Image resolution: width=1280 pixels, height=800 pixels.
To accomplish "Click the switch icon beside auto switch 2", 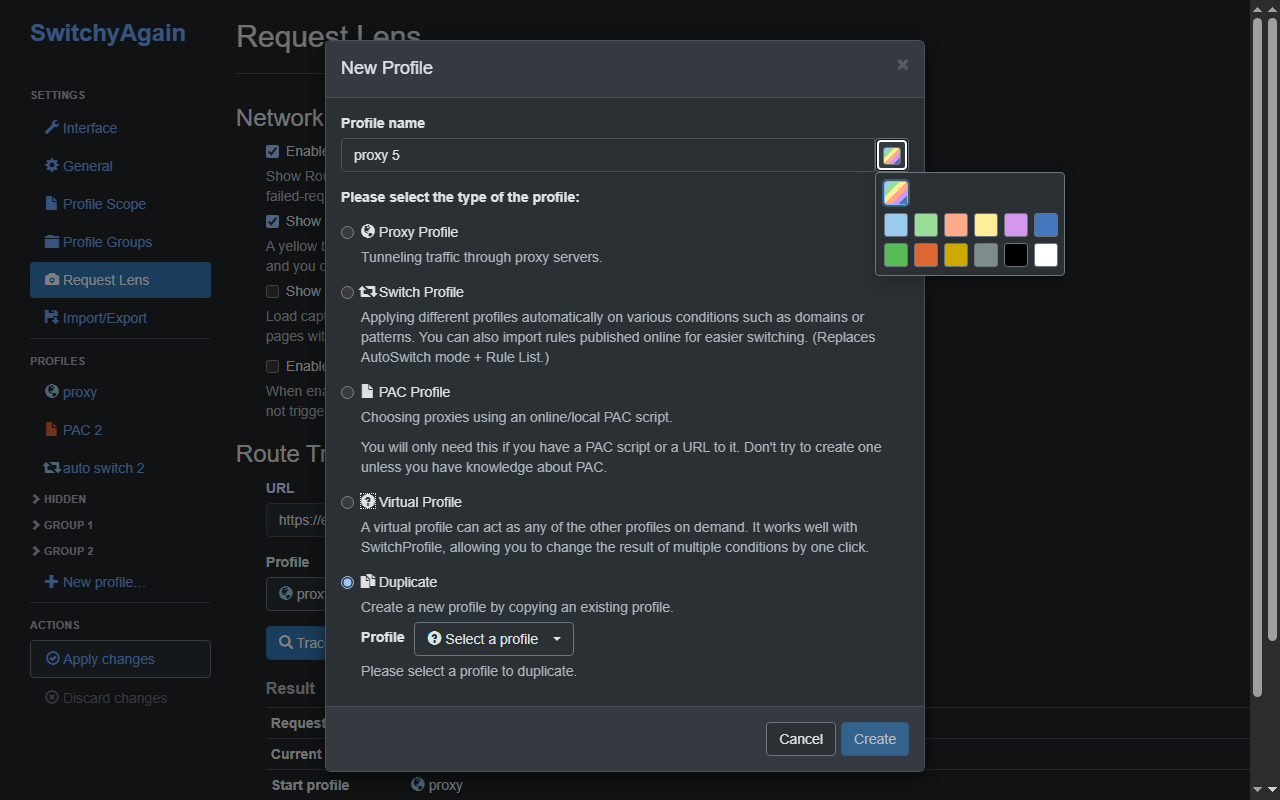I will (52, 468).
